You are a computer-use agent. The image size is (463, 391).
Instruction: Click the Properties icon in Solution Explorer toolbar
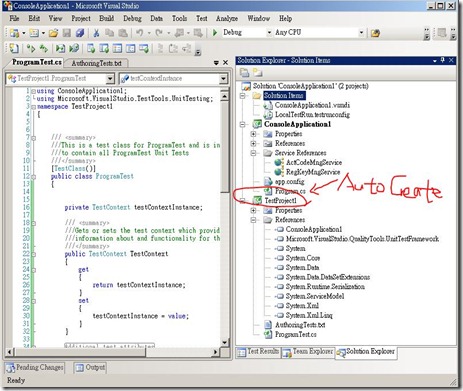coord(244,72)
